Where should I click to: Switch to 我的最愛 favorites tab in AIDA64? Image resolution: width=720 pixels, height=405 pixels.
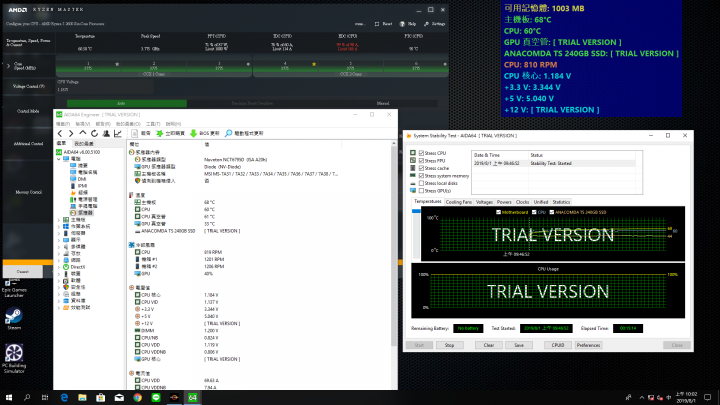[x=84, y=144]
